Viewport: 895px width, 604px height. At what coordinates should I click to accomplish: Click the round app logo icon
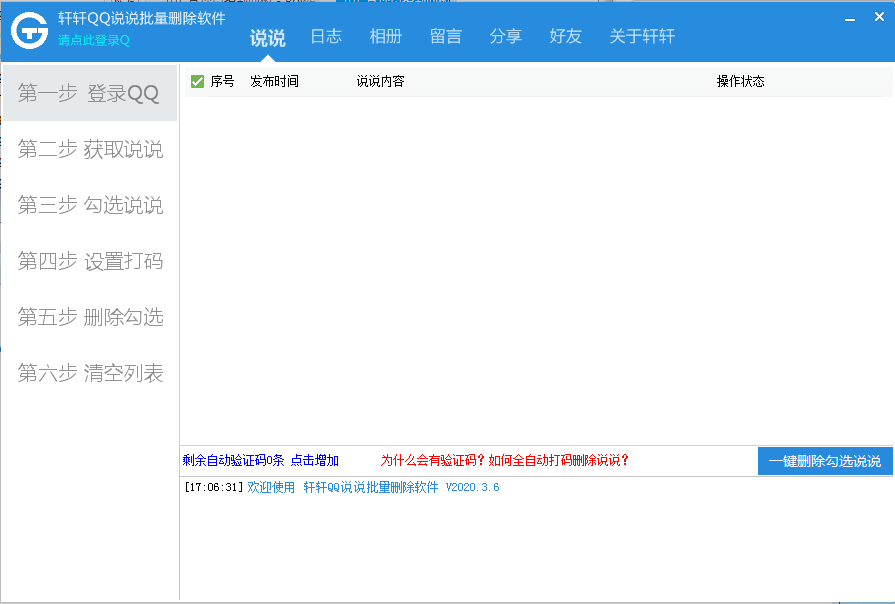[30, 30]
